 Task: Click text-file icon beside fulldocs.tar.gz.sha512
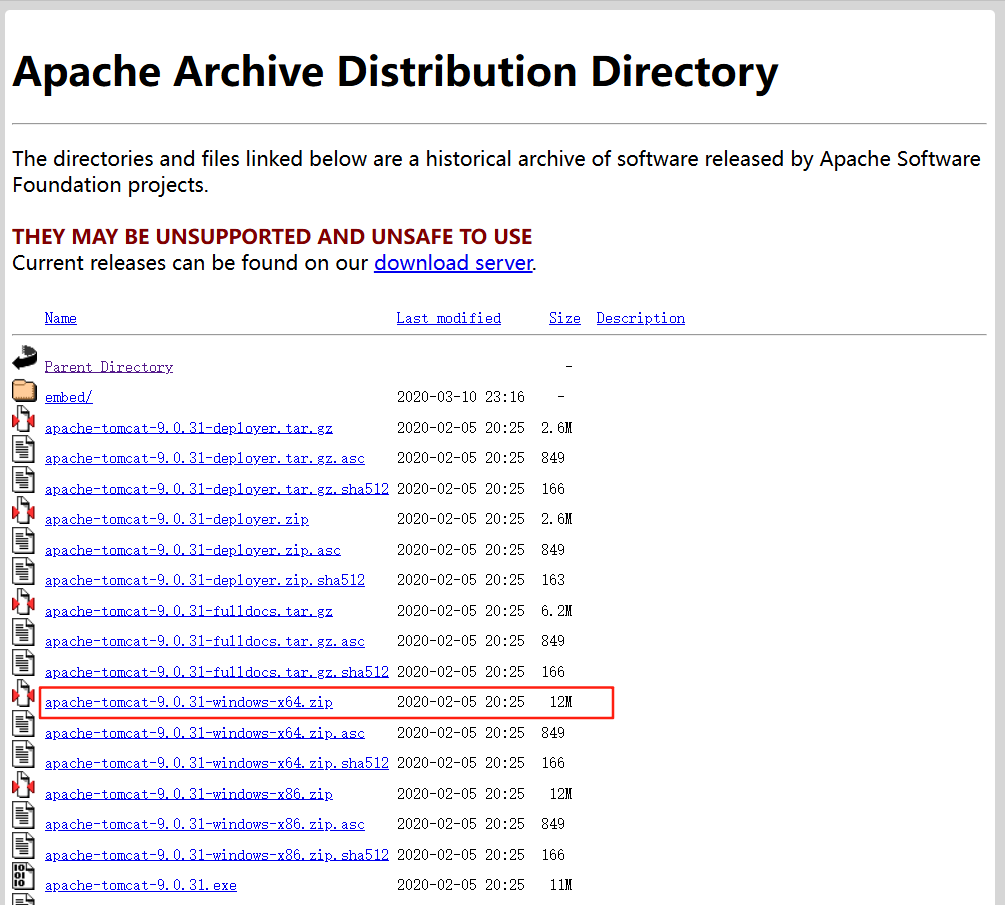pos(24,663)
